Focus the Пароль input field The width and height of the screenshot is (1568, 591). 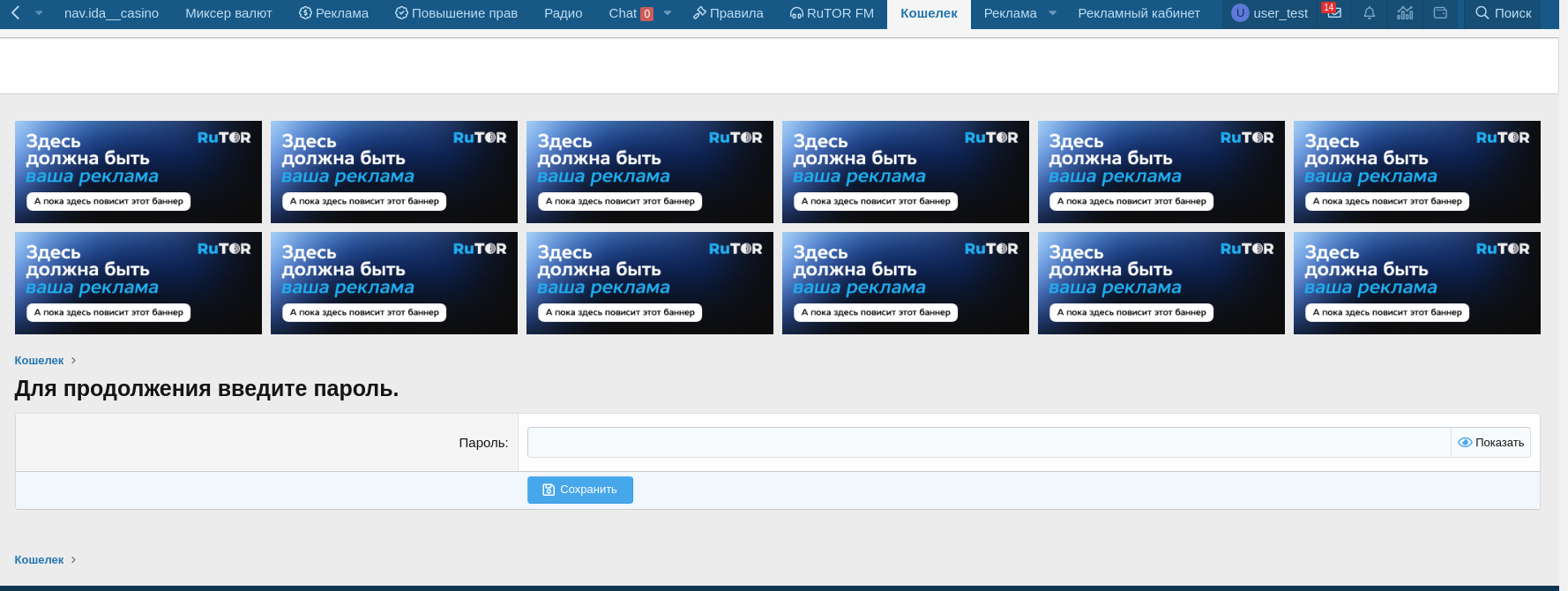(x=988, y=443)
